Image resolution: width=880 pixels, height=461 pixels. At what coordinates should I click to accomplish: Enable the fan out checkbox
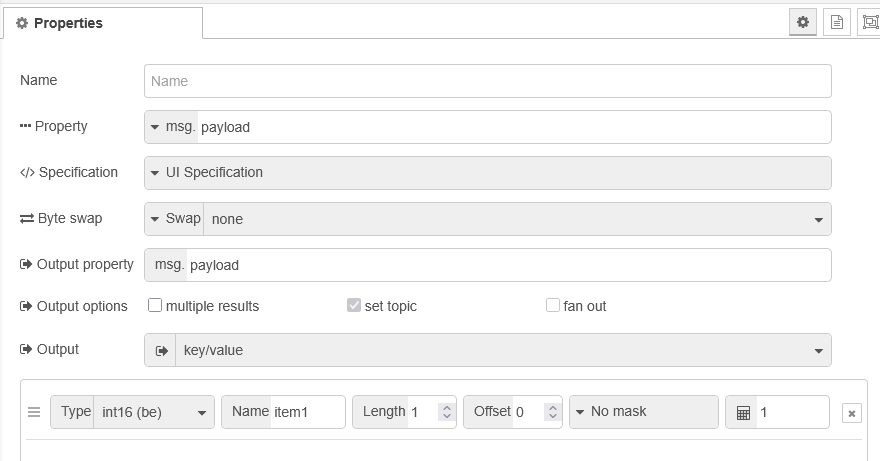pos(553,306)
